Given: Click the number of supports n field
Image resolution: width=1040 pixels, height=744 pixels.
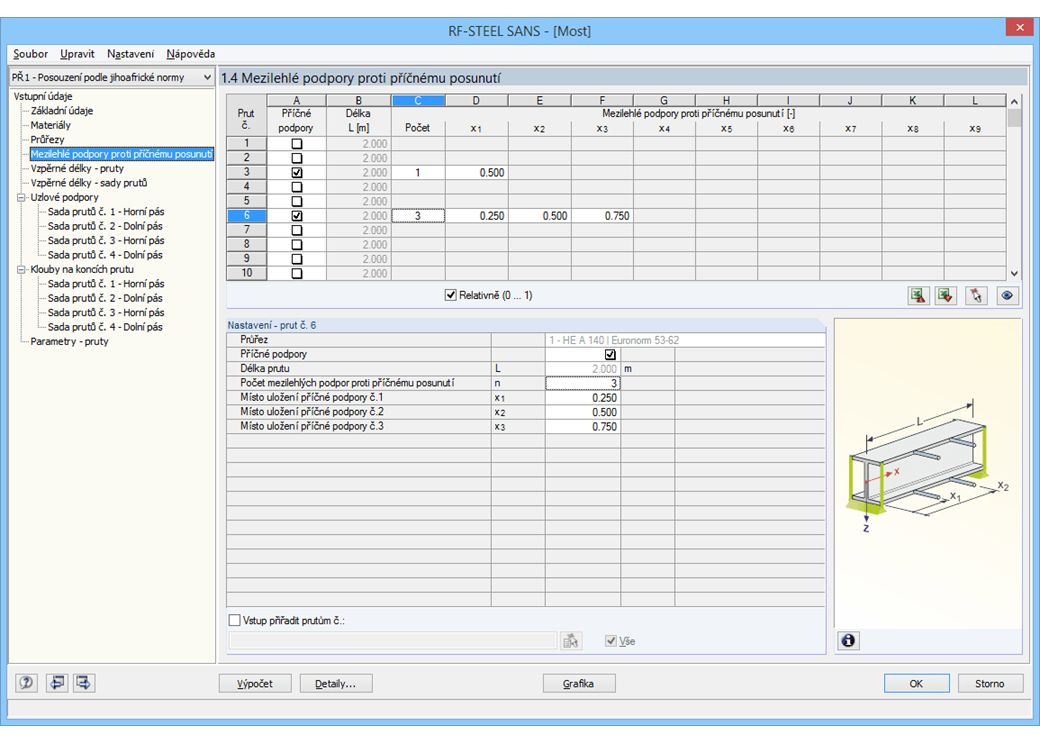Looking at the screenshot, I should [582, 383].
